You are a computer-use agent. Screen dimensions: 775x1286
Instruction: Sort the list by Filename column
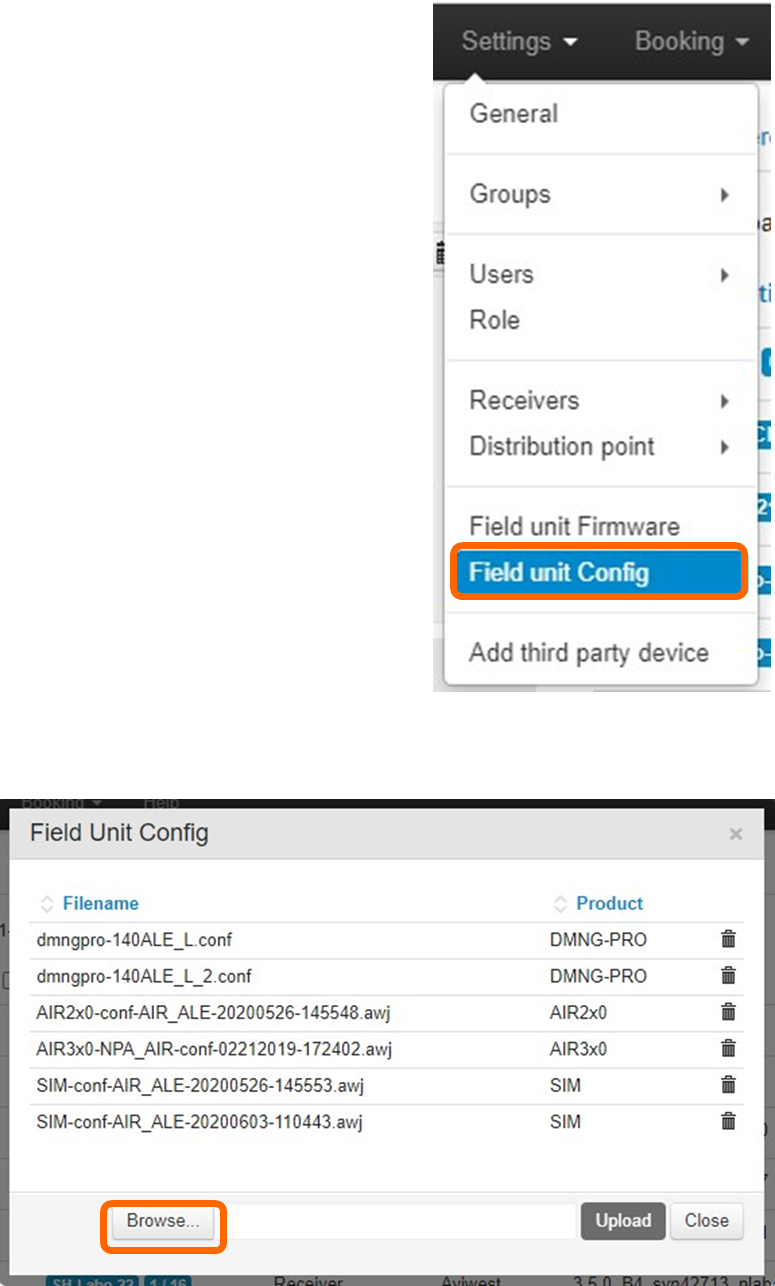click(100, 903)
